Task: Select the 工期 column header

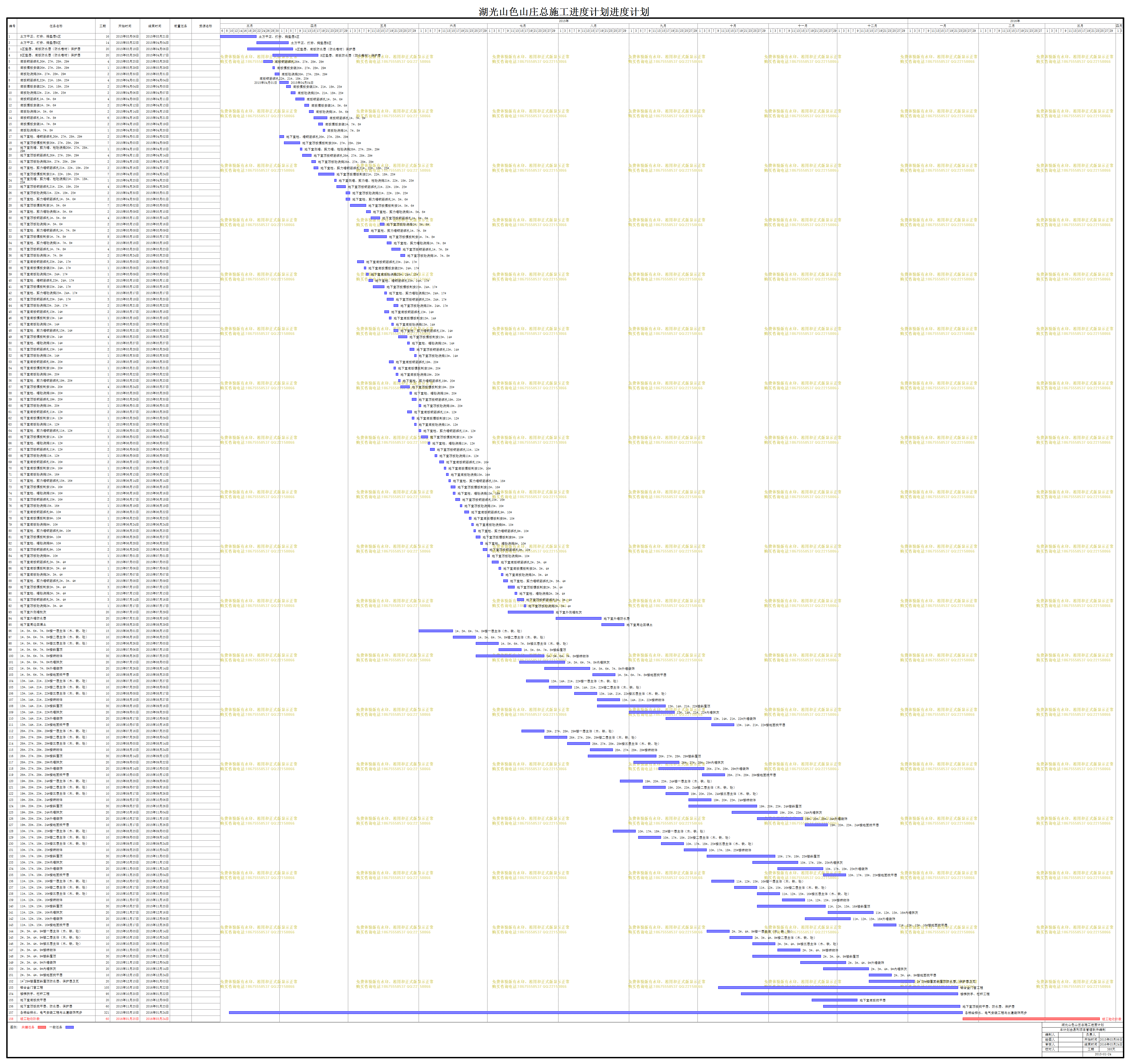Action: coord(103,26)
